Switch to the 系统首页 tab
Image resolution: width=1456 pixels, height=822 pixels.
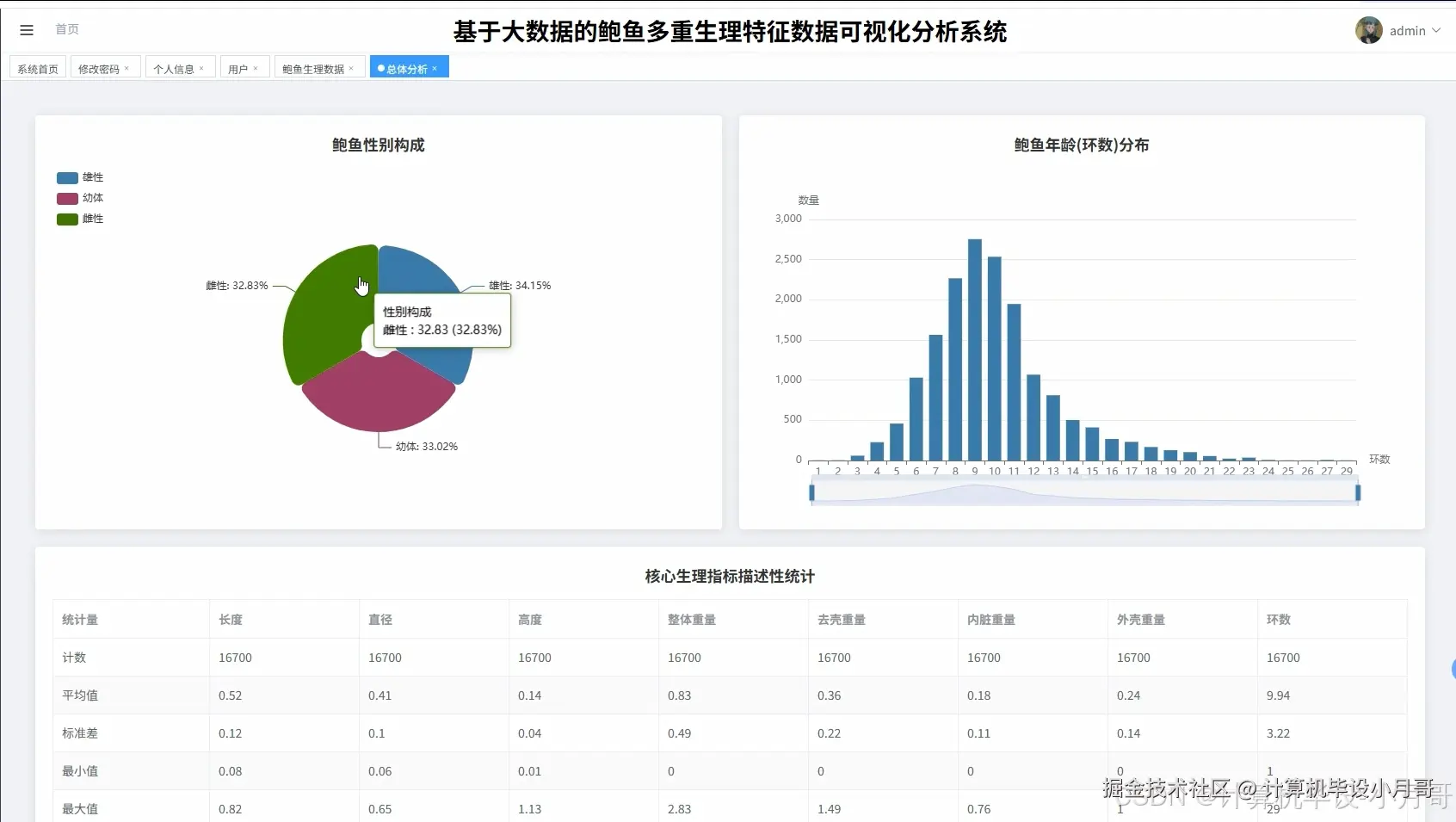click(x=36, y=67)
